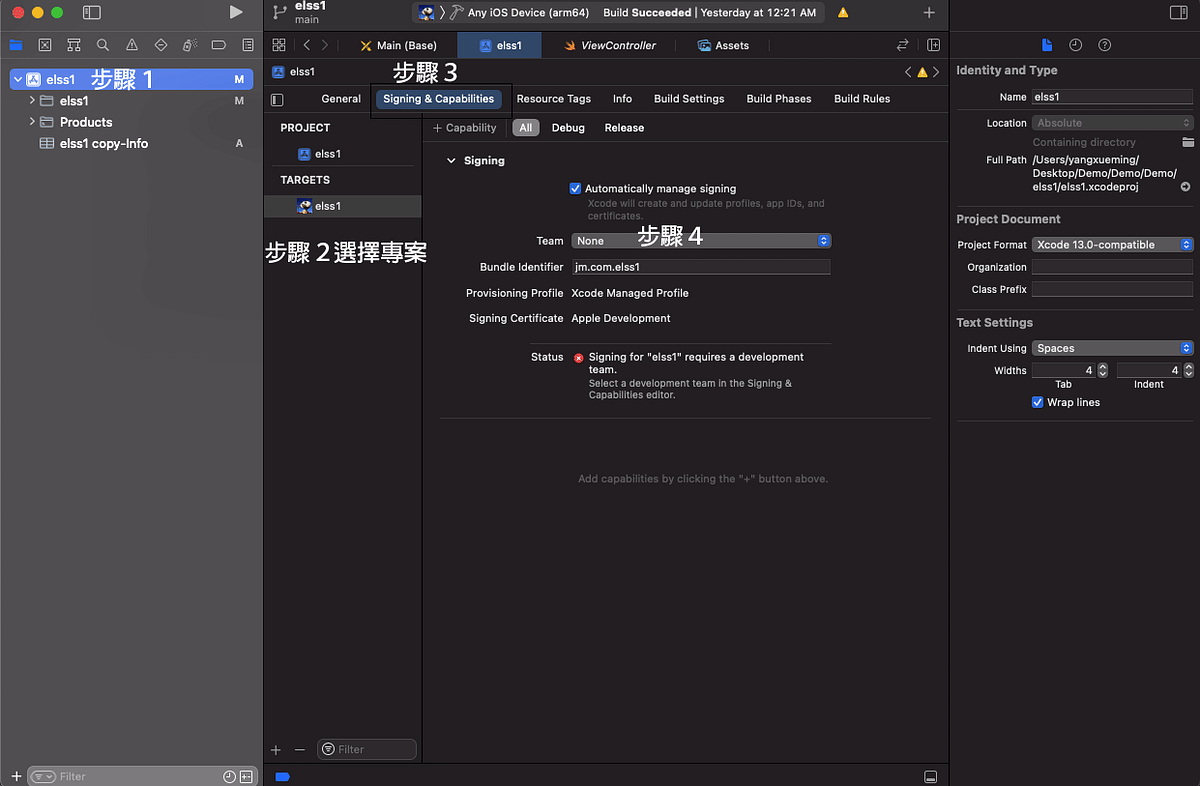
Task: Uncheck Automatically manage signing
Action: (x=575, y=188)
